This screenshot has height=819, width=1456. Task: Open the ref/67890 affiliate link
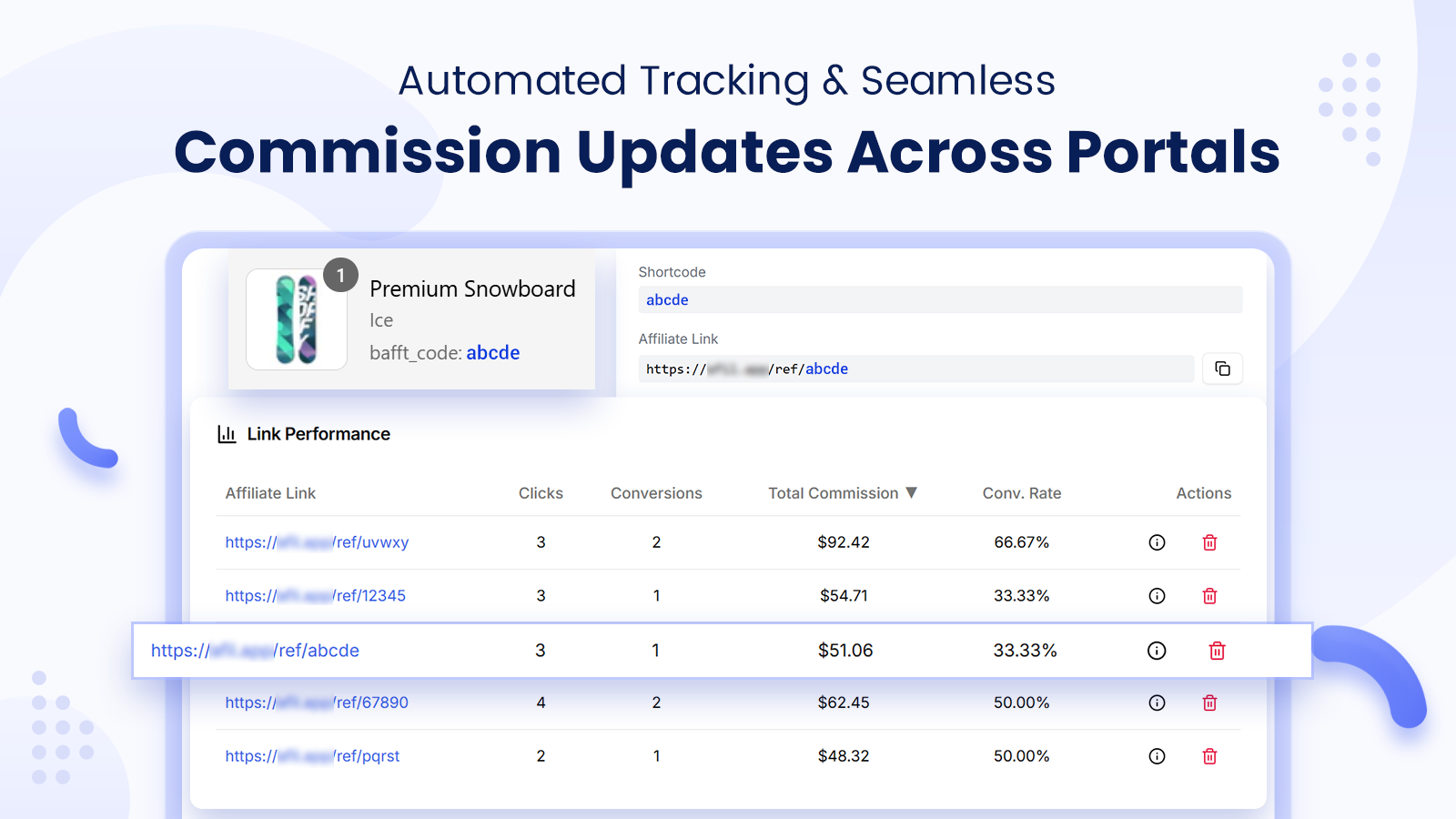(317, 703)
